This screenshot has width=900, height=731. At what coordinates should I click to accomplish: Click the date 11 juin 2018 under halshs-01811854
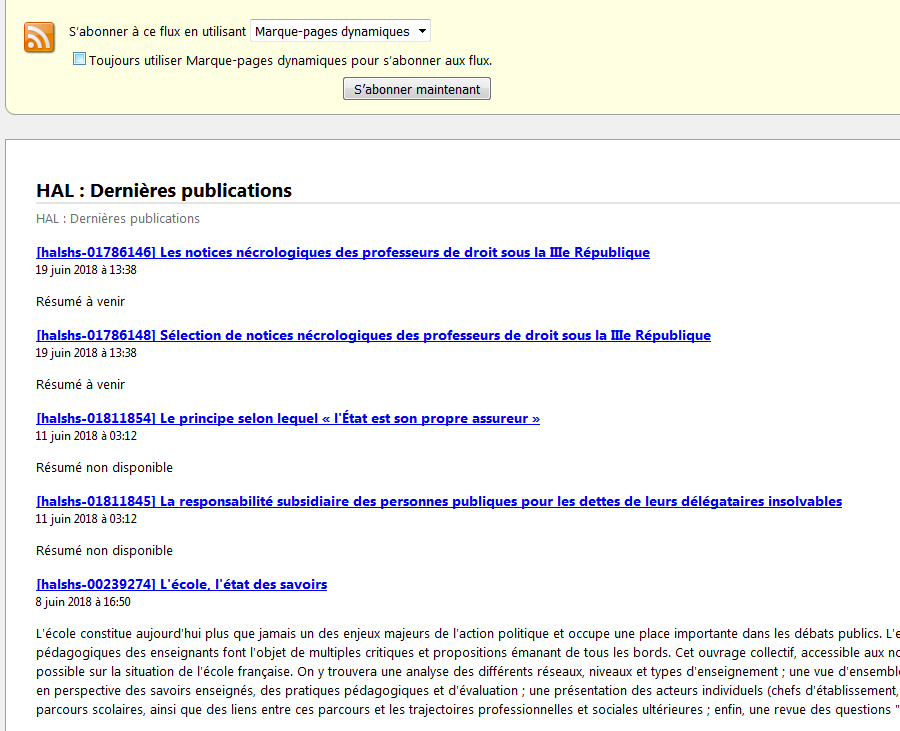(86, 436)
